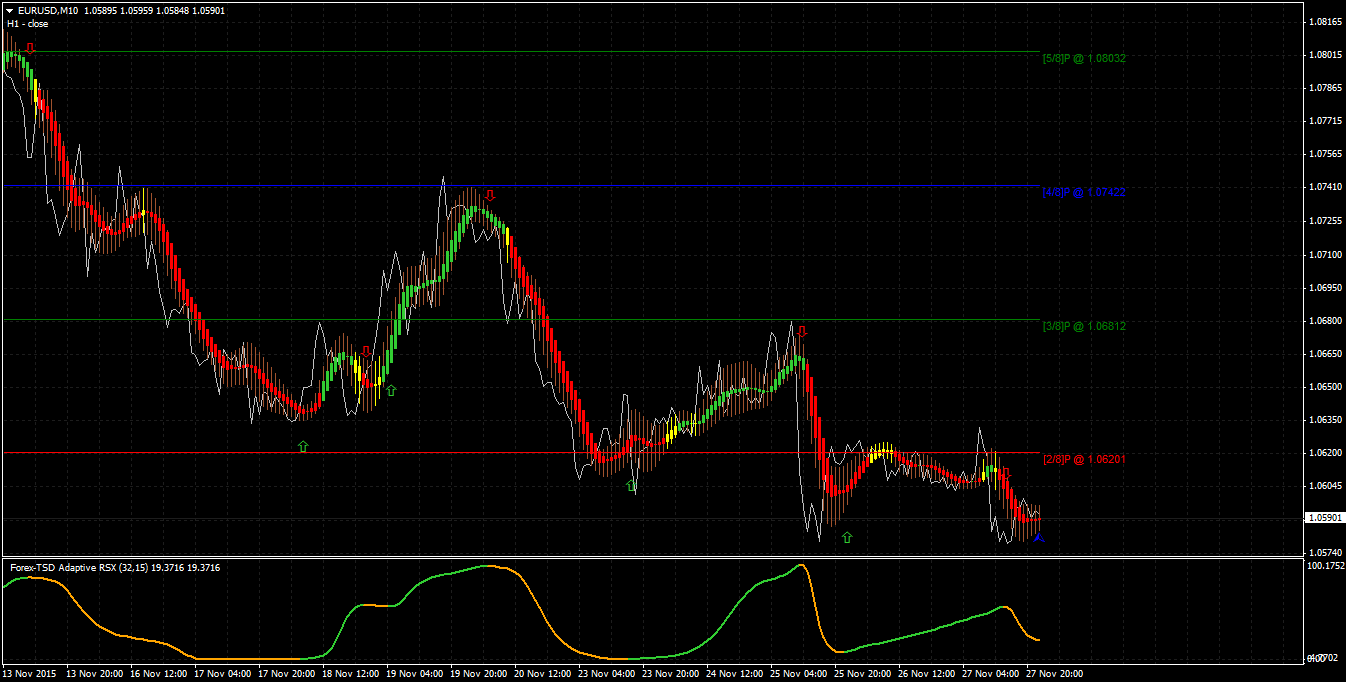Click the '27 Nov 20:00' time axis label

(1053, 674)
